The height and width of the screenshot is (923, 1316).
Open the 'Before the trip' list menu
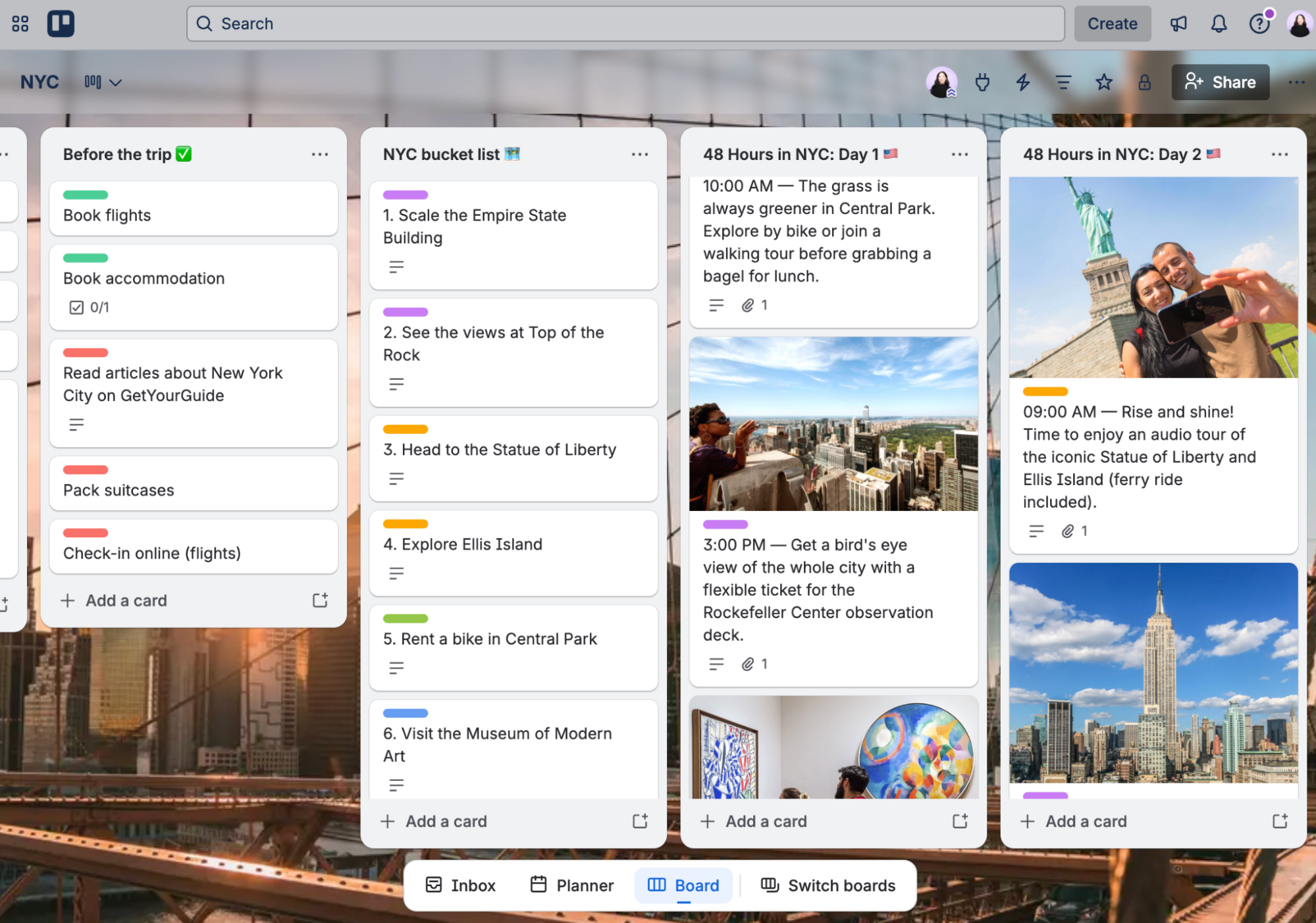[x=320, y=153]
